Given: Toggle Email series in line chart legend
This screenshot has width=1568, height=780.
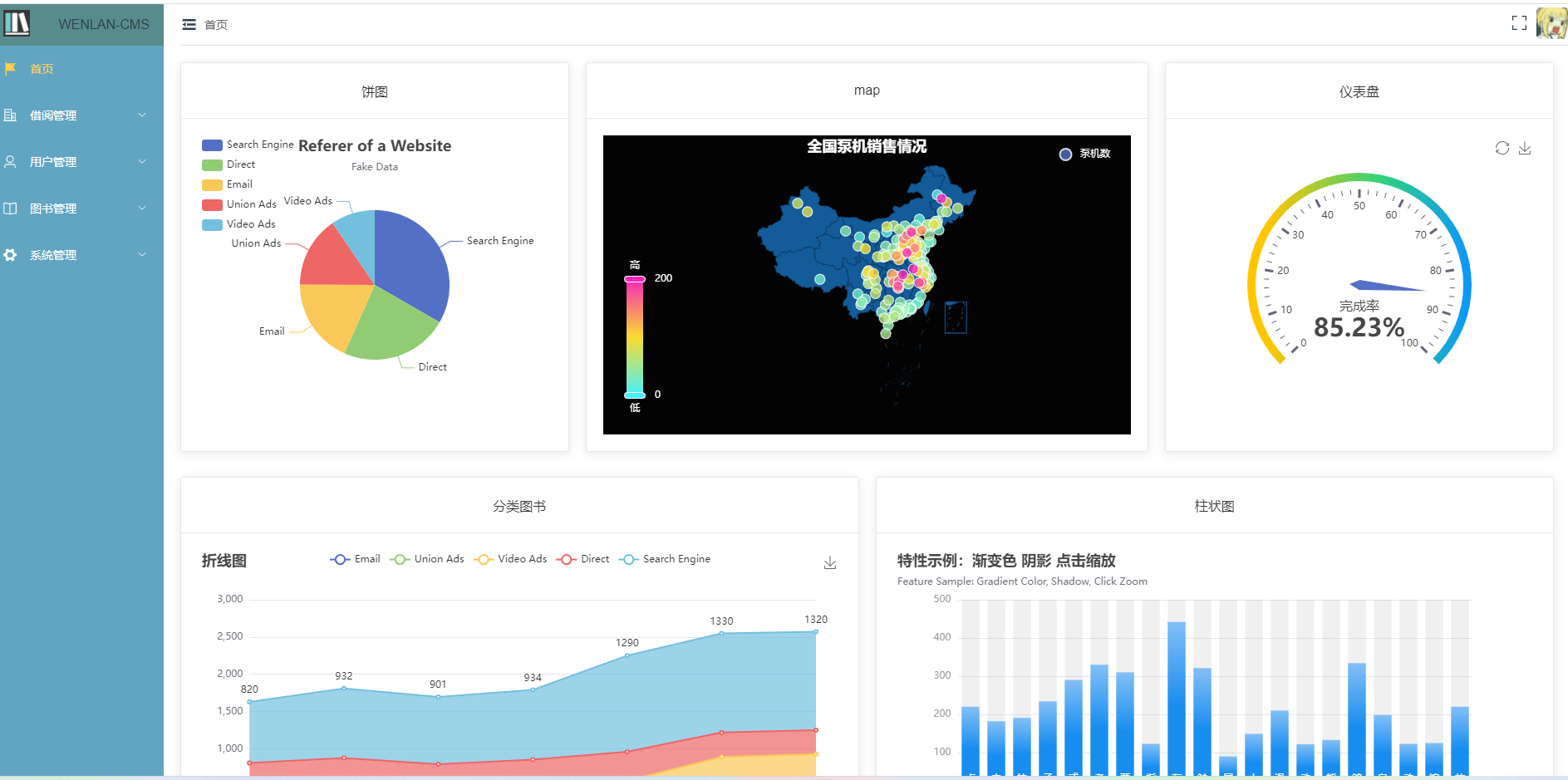Looking at the screenshot, I should [355, 559].
